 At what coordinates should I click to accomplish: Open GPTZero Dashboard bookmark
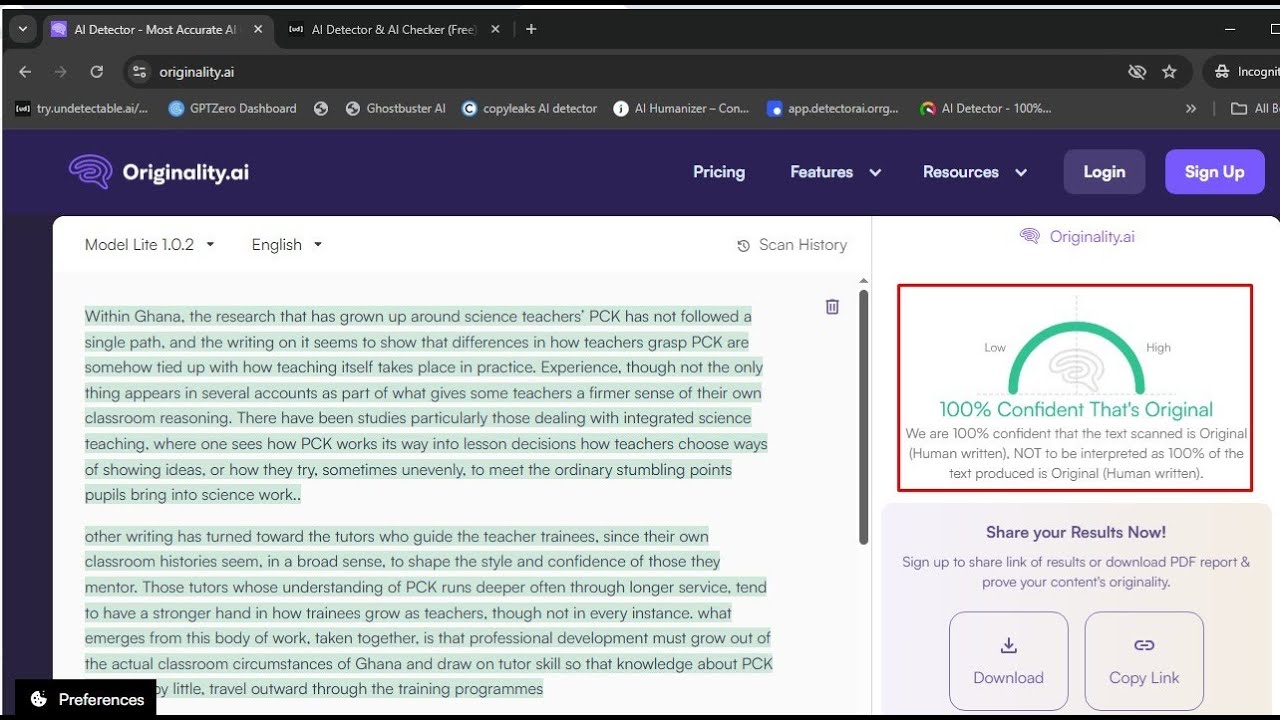click(233, 108)
